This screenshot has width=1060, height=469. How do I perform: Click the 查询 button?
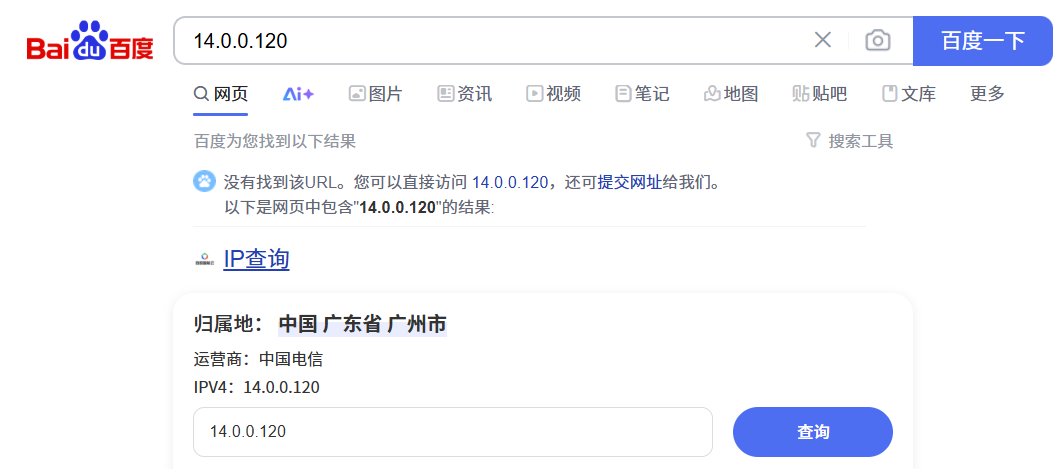[813, 432]
